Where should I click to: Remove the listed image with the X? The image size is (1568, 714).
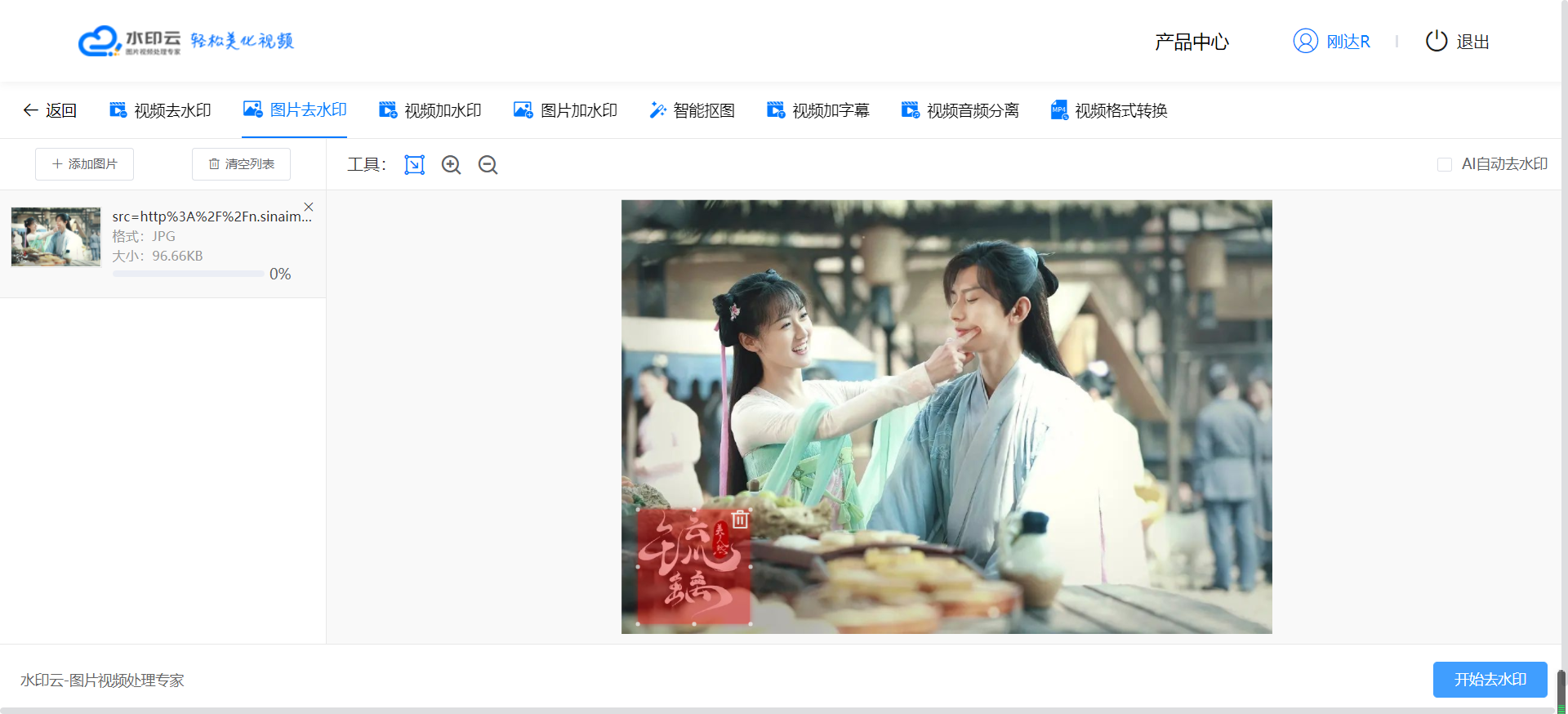tap(309, 207)
